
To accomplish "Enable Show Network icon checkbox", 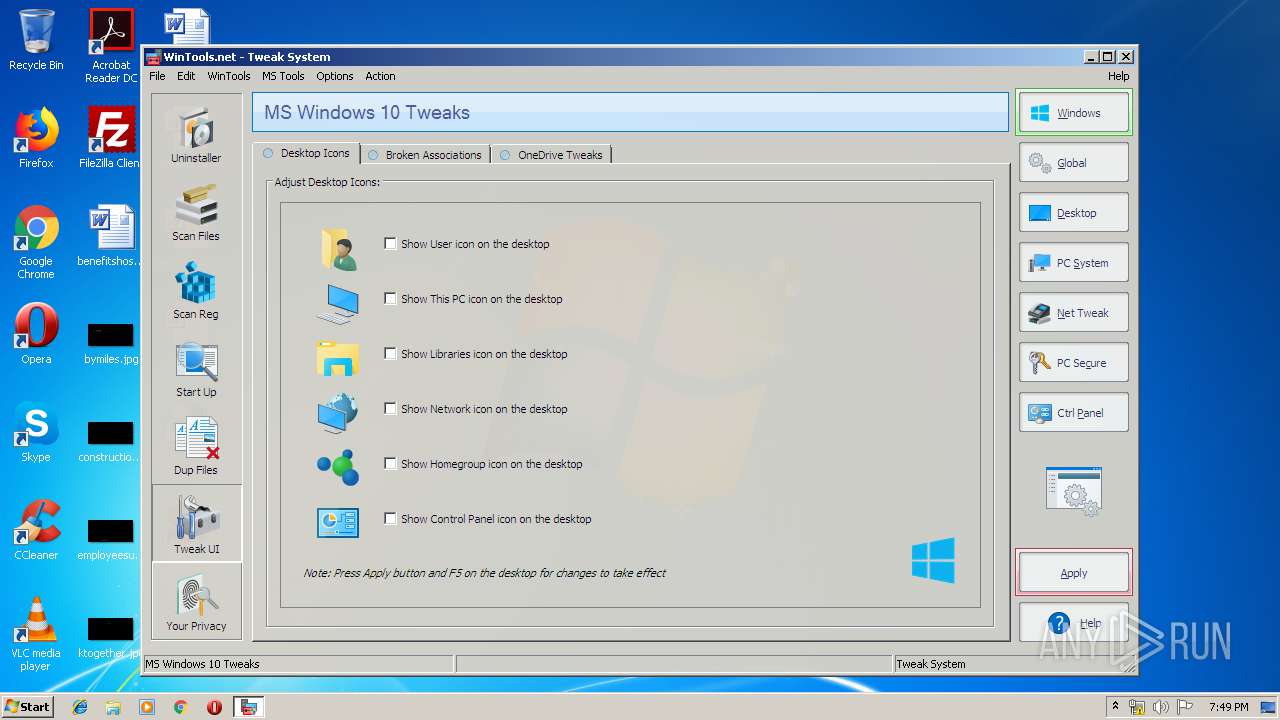I will click(x=391, y=409).
